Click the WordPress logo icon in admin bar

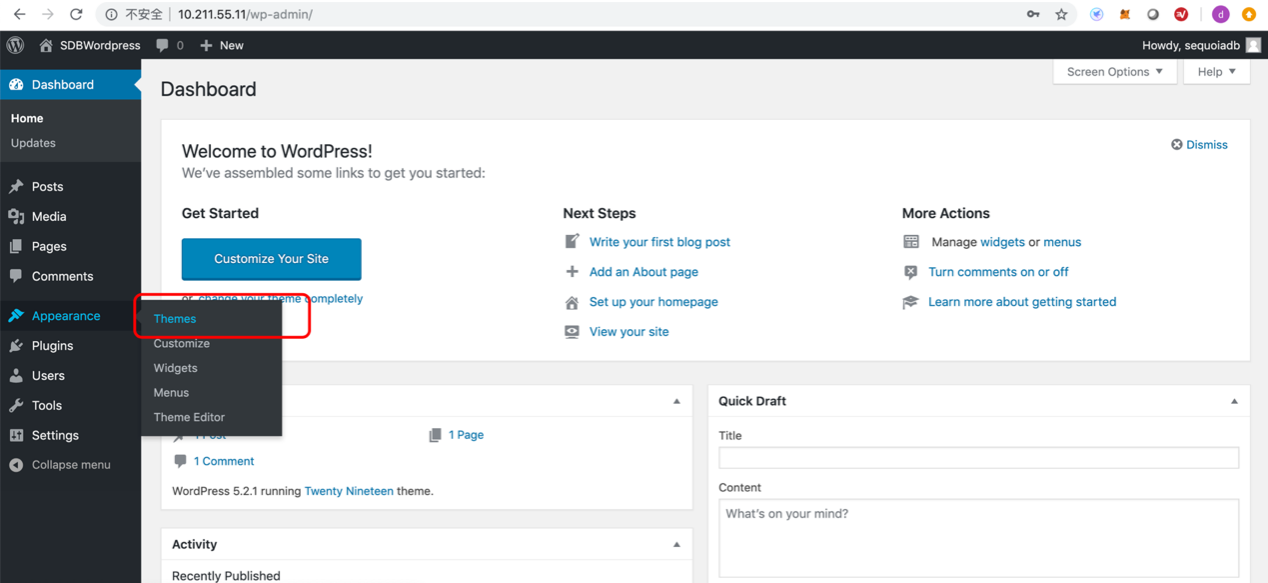tap(15, 45)
